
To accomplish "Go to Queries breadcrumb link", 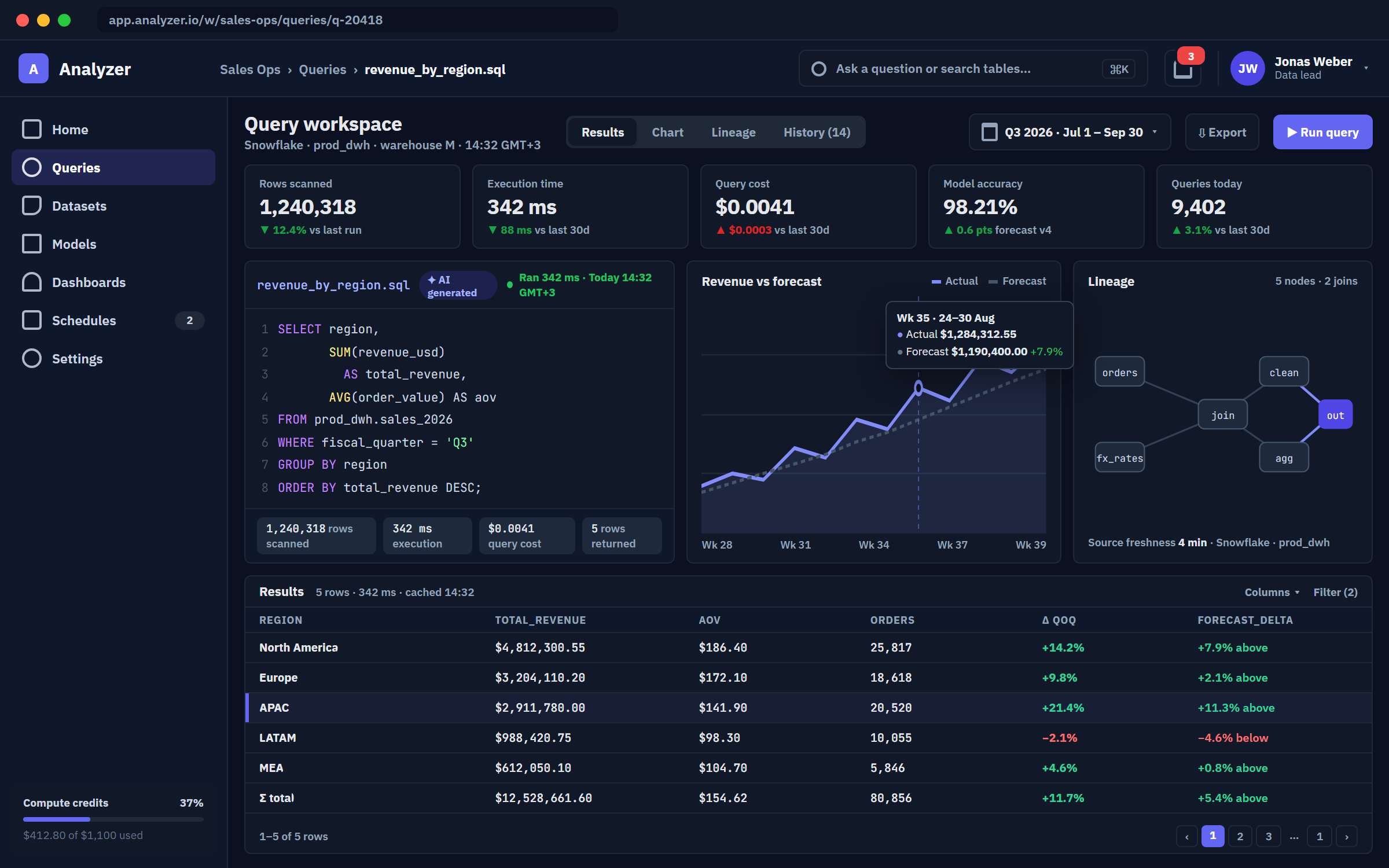I will tap(322, 69).
